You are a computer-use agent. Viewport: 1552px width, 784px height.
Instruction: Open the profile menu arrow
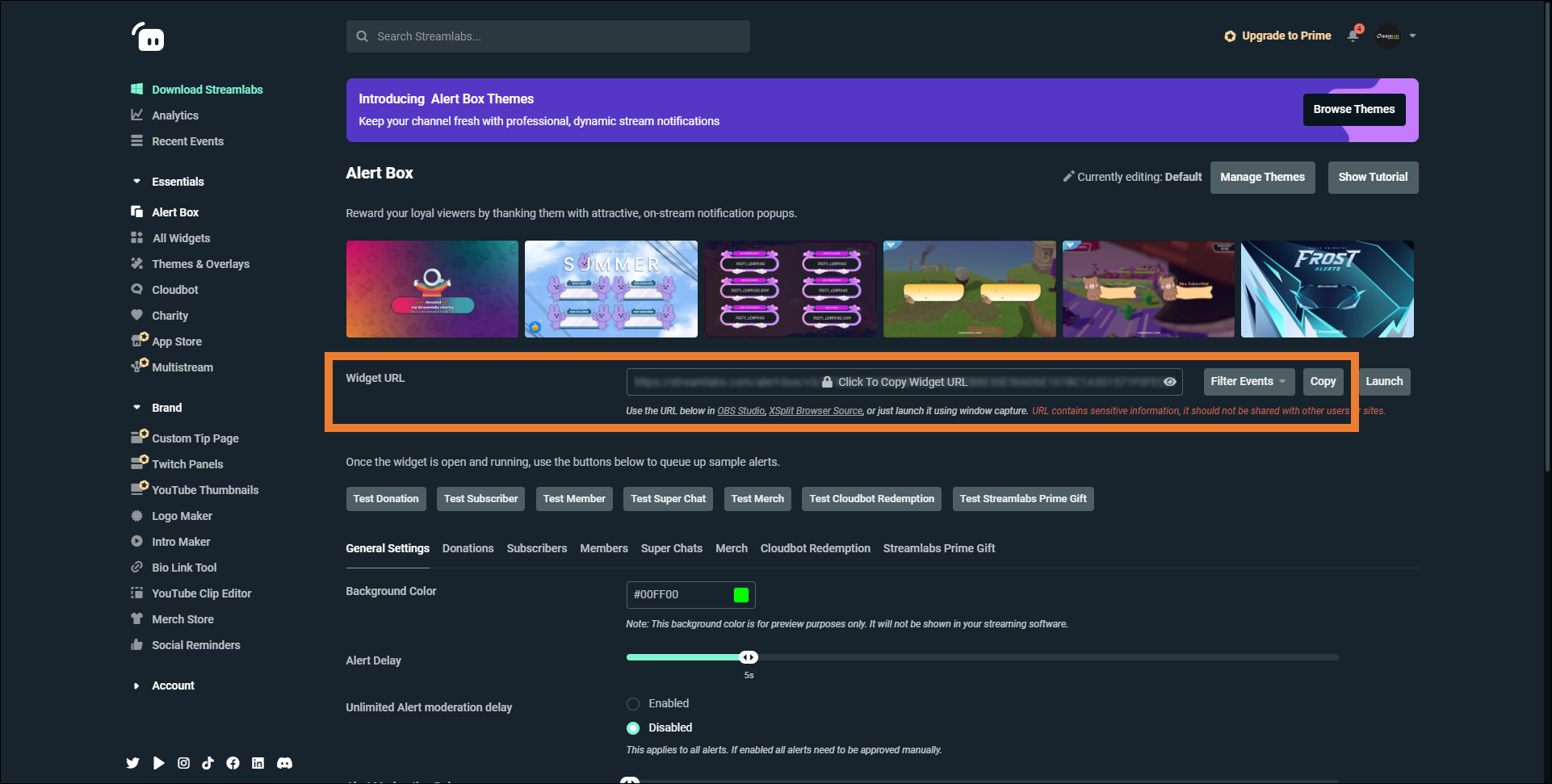coord(1412,36)
